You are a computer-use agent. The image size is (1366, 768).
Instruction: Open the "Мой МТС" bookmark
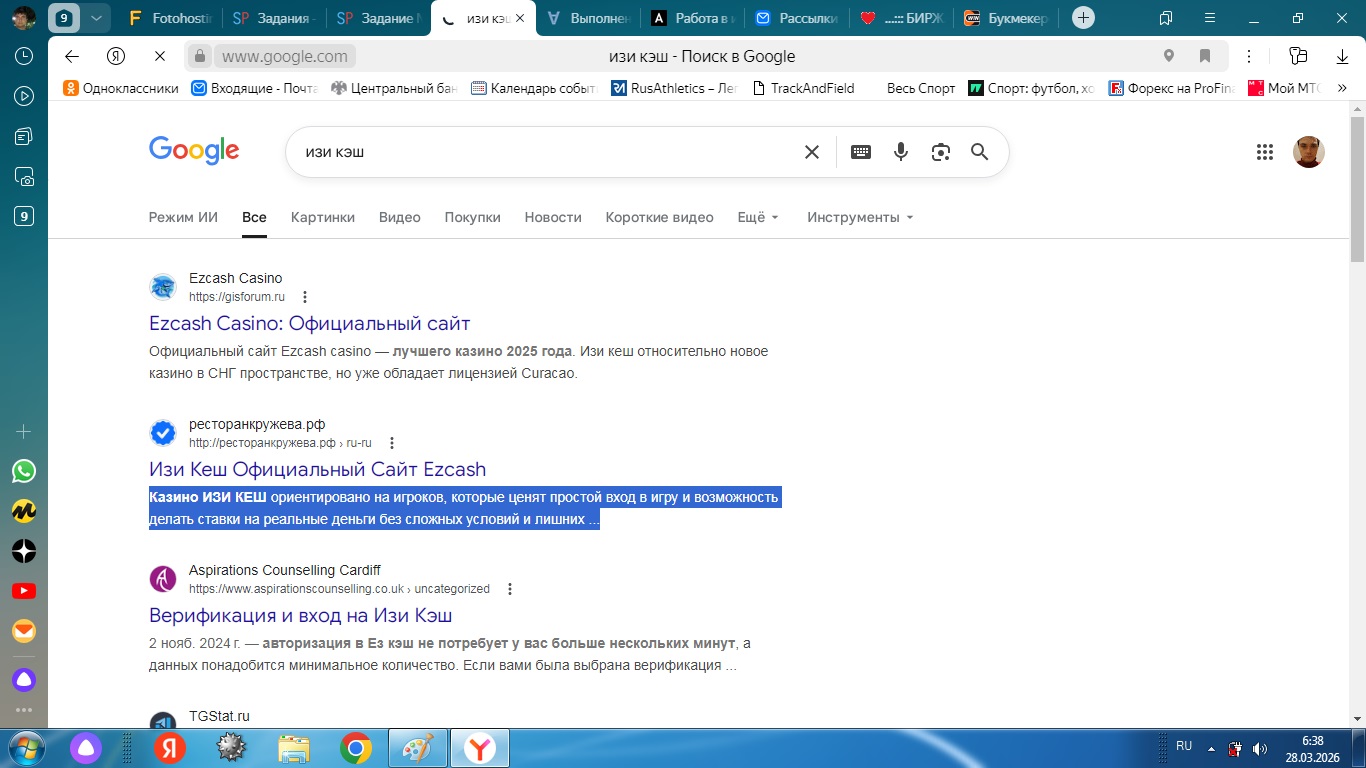[x=1284, y=88]
